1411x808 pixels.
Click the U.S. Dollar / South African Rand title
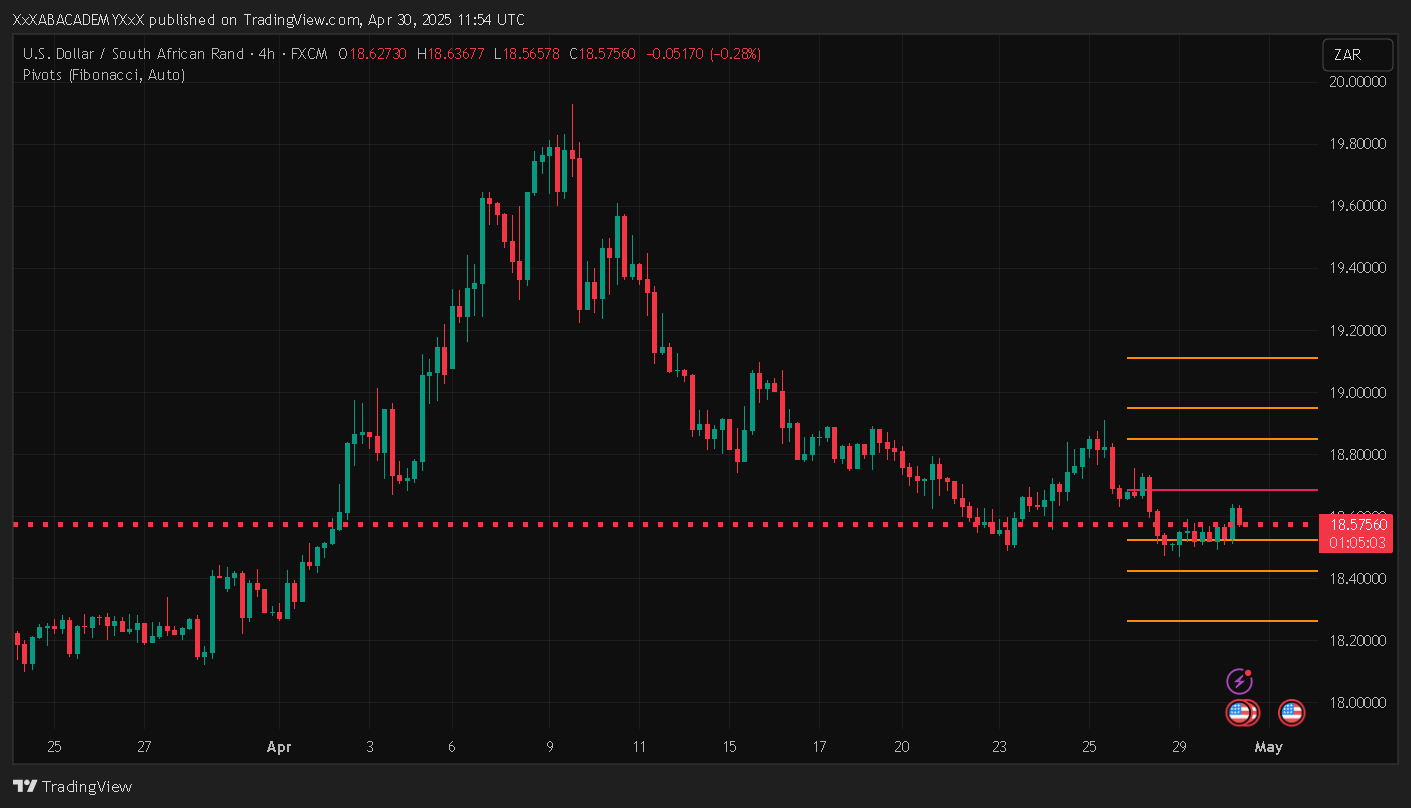[133, 54]
